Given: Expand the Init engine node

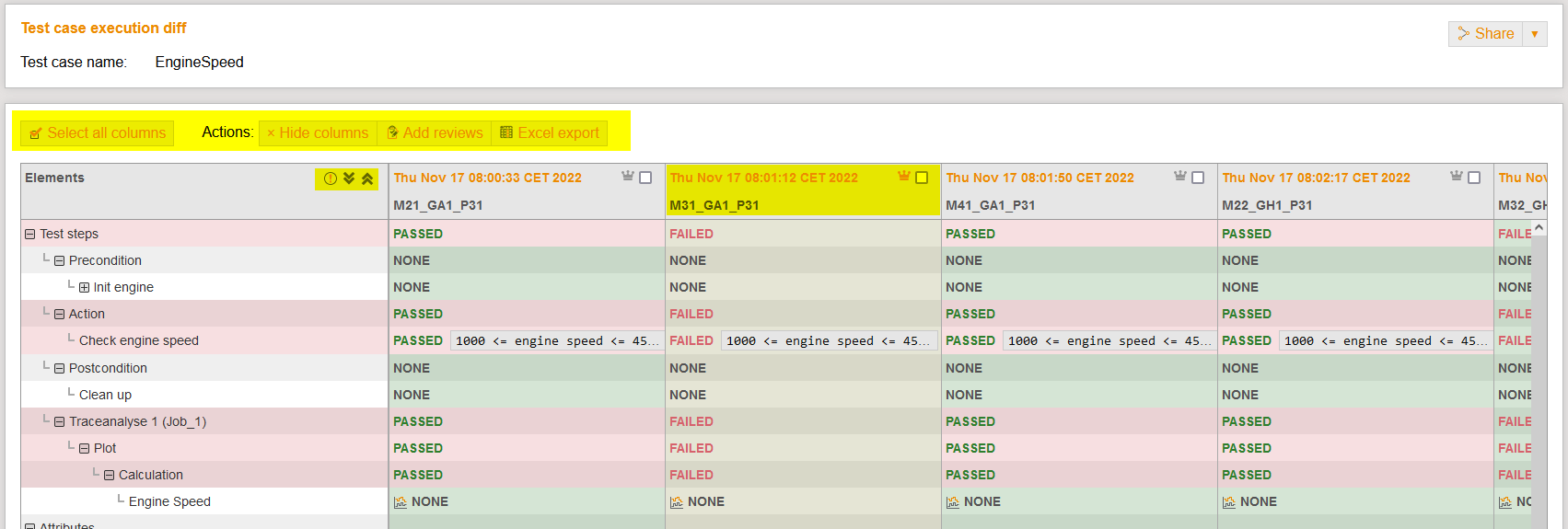Looking at the screenshot, I should pos(85,288).
